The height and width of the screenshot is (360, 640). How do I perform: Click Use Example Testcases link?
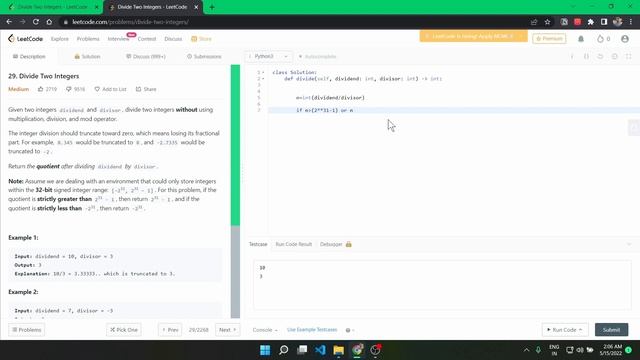pos(312,330)
